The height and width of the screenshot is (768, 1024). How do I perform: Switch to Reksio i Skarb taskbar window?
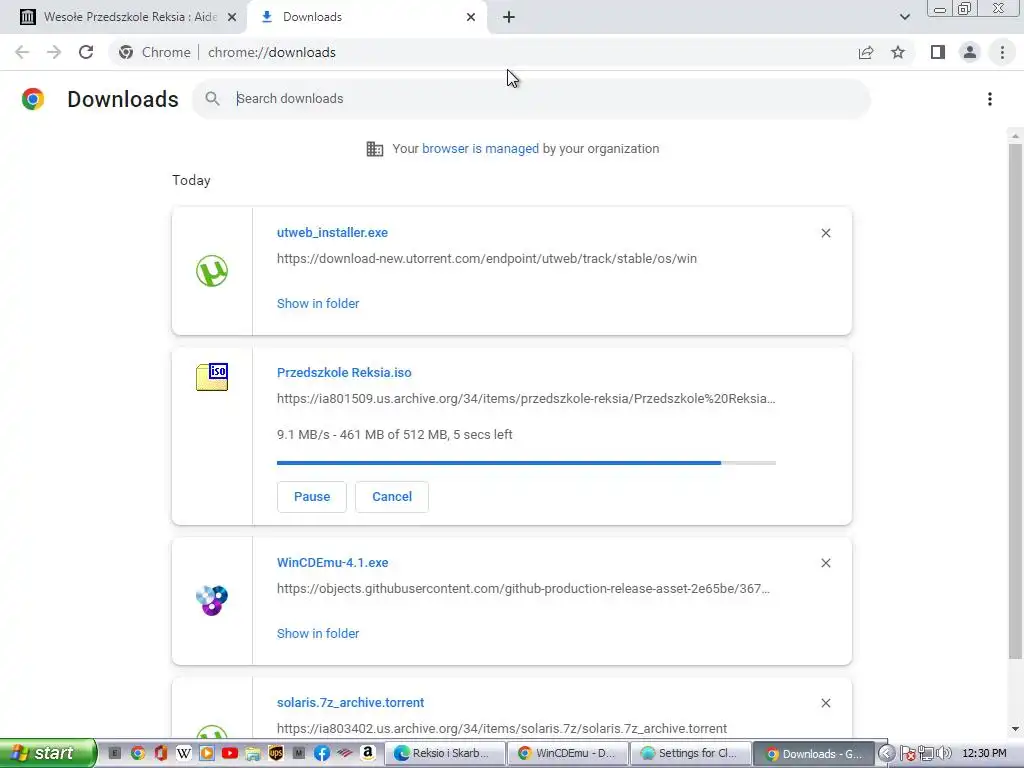pyautogui.click(x=445, y=754)
